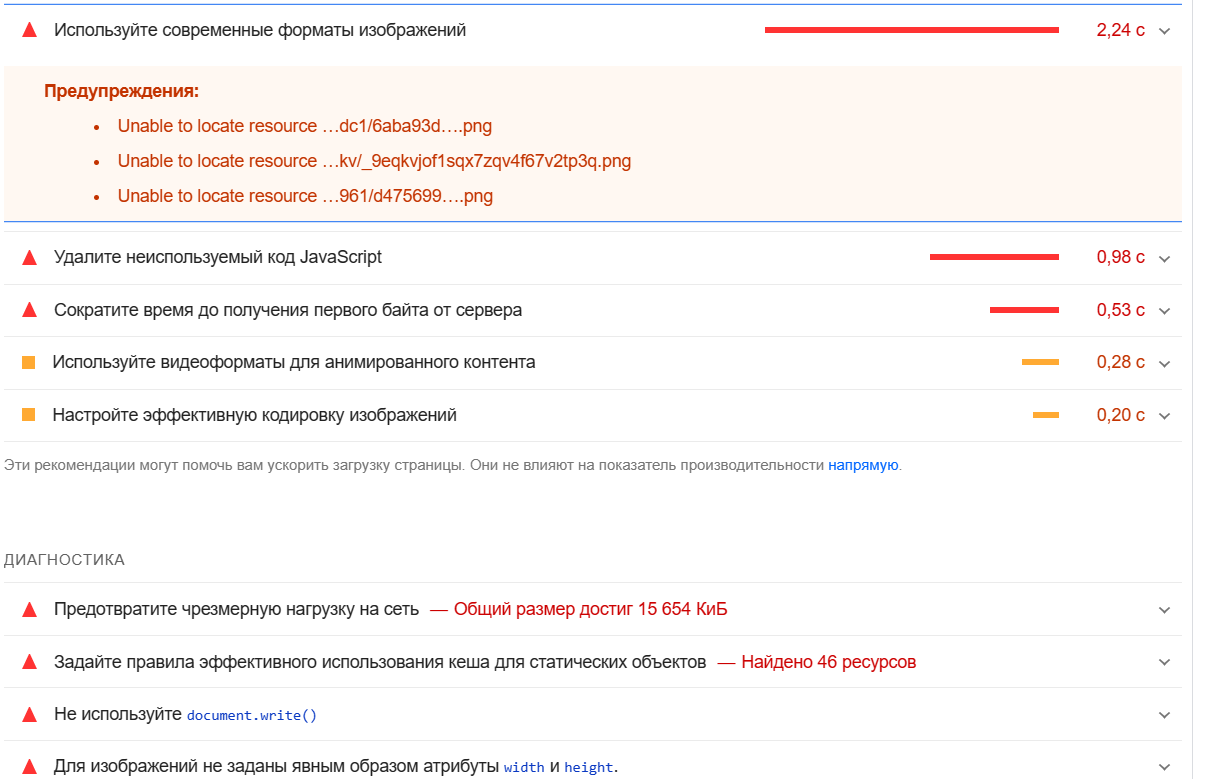Expand the first byte server time chevron
This screenshot has width=1206, height=779.
click(x=1164, y=311)
